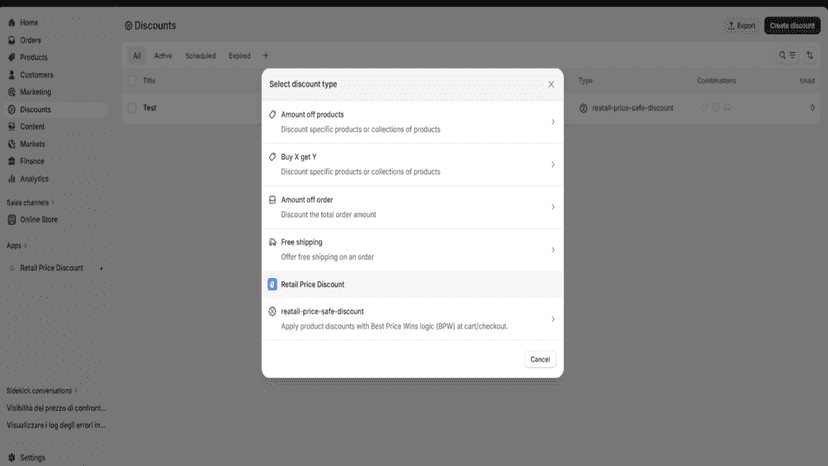Click the Markets globe icon
This screenshot has width=828, height=466.
(12, 144)
